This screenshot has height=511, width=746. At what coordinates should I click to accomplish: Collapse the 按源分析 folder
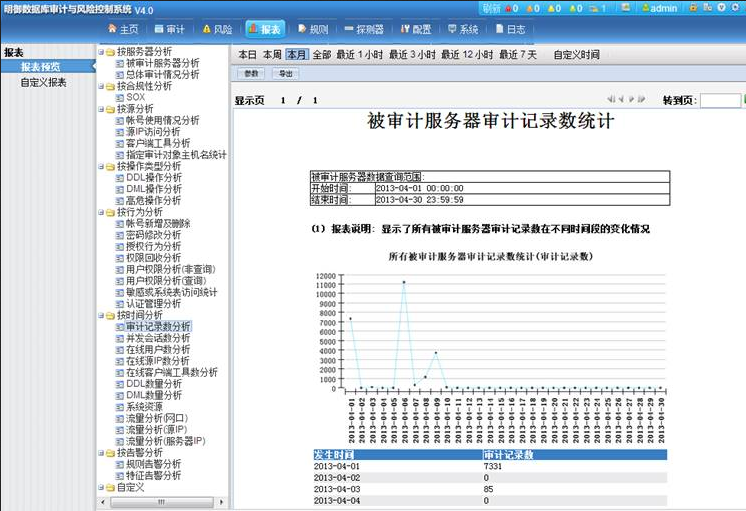[x=101, y=109]
